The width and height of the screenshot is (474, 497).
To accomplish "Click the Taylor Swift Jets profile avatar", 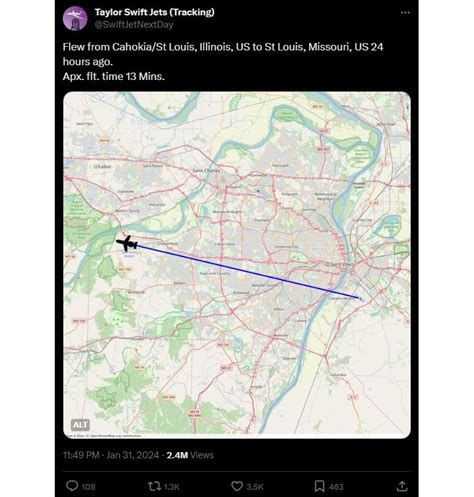I will pos(75,19).
